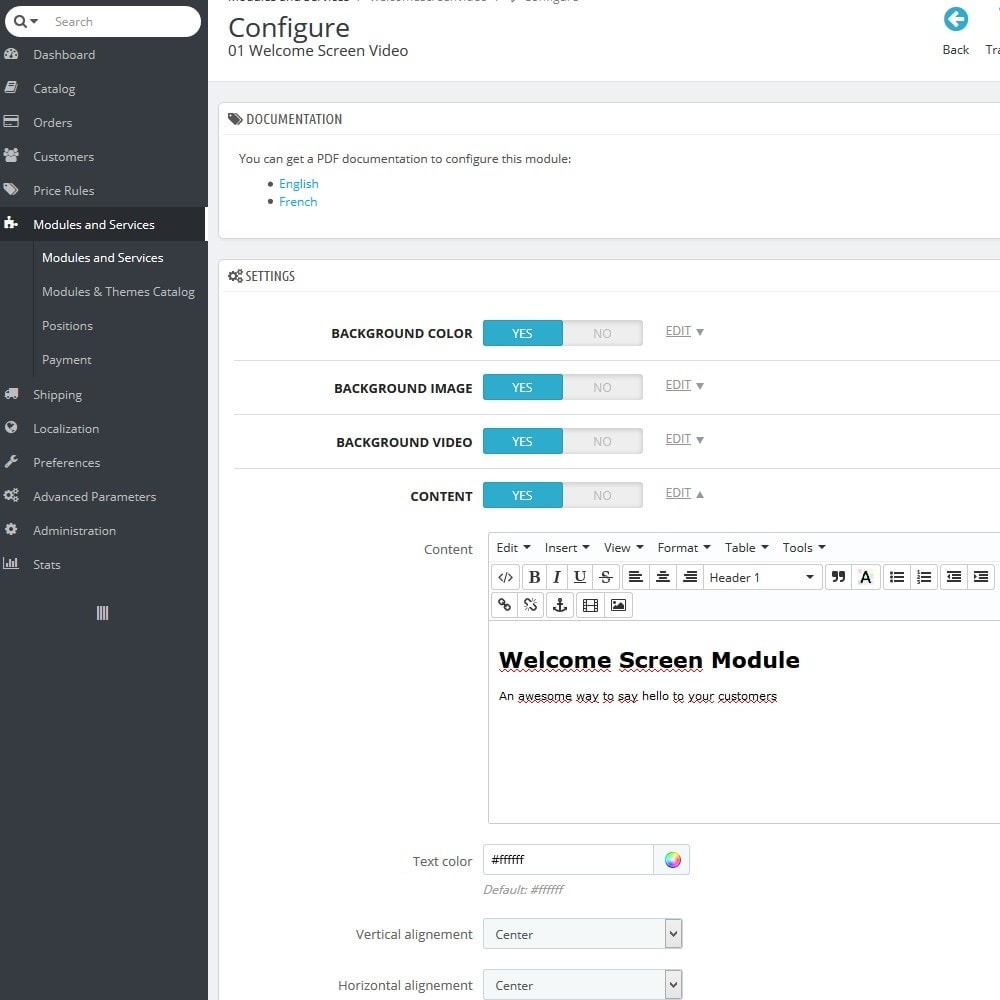
Task: Toggle strikethrough formatting in the editor
Action: click(606, 577)
